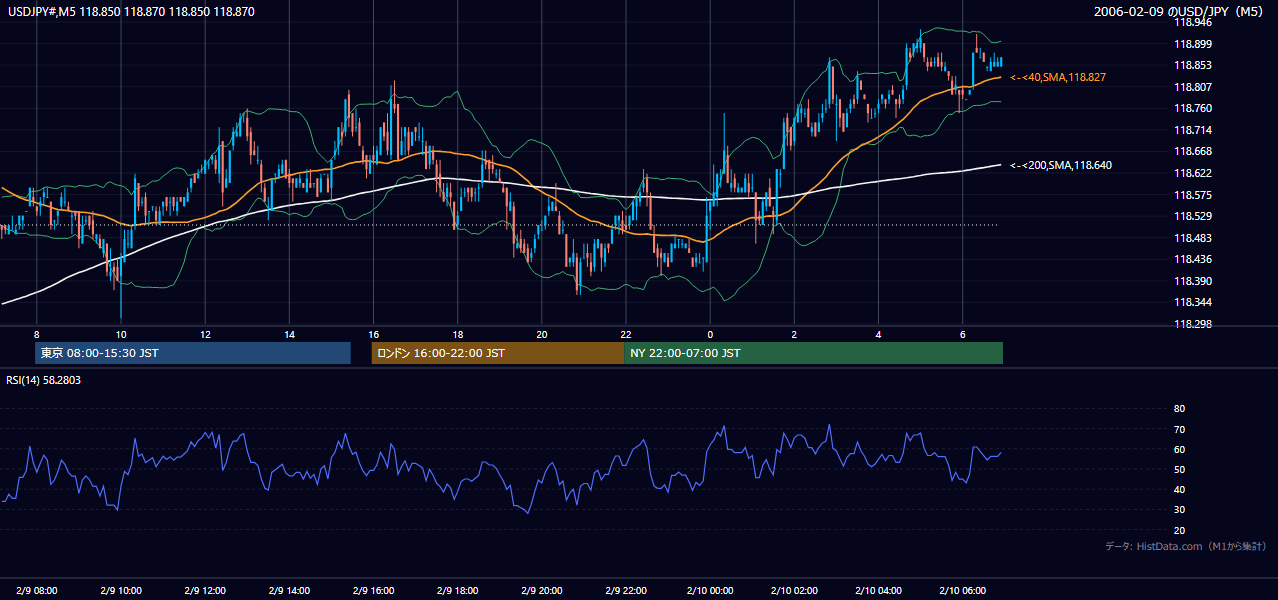
Task: Click RSI scale value 40
Action: [1179, 489]
